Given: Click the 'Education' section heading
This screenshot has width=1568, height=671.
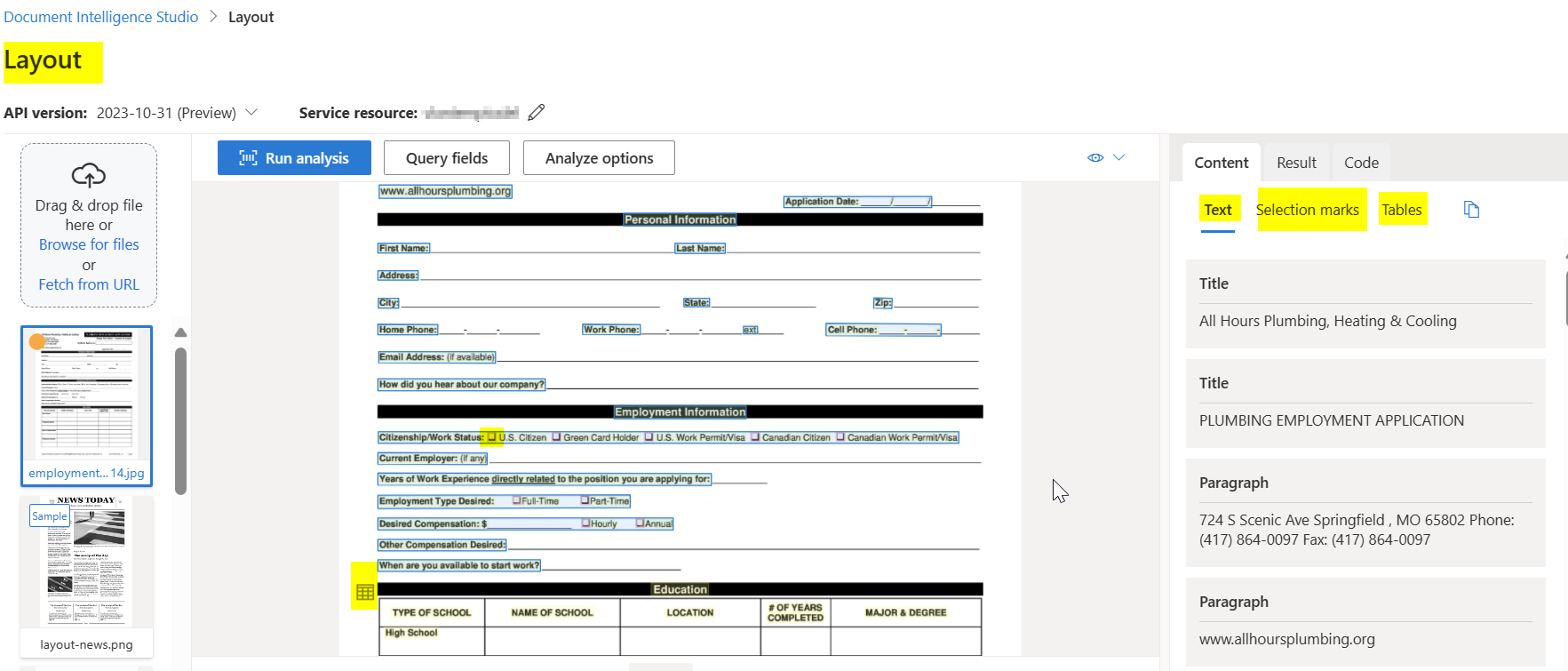Looking at the screenshot, I should [x=680, y=589].
